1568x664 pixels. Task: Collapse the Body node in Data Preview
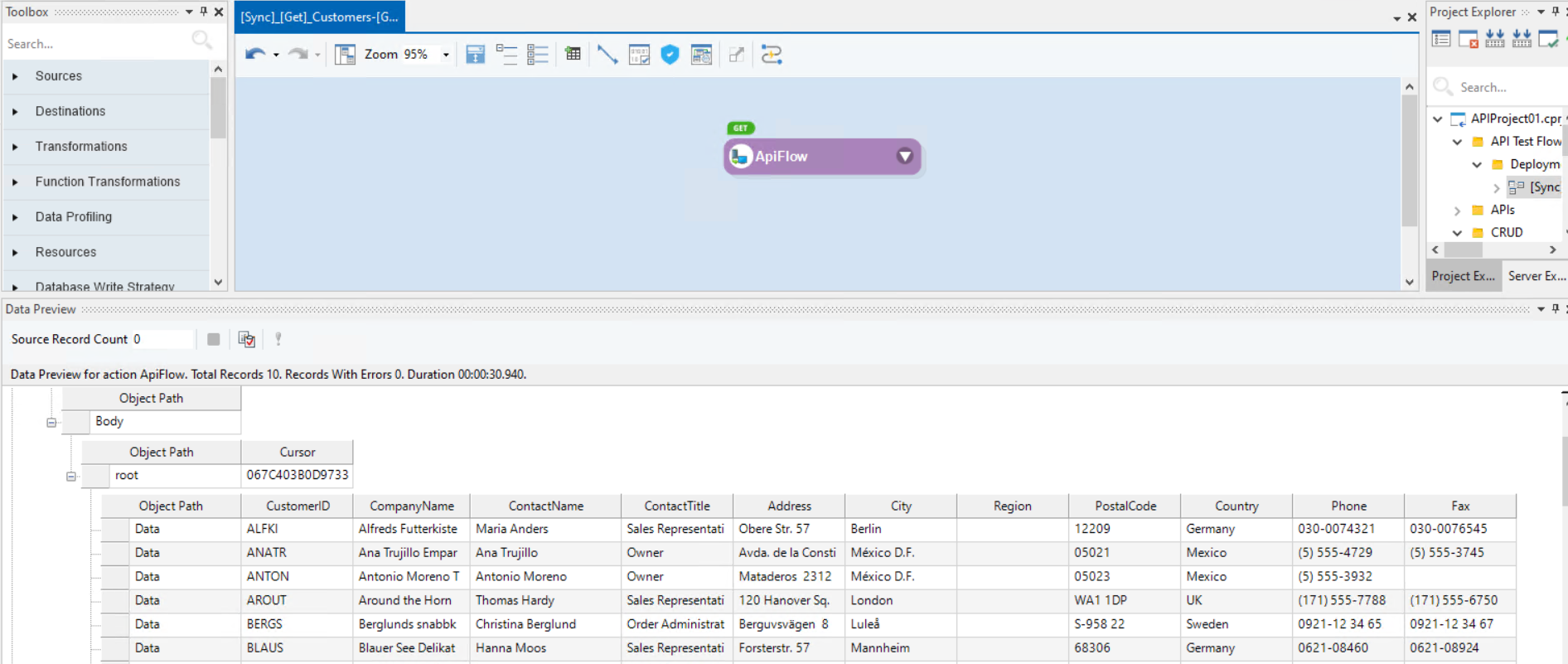(x=51, y=423)
